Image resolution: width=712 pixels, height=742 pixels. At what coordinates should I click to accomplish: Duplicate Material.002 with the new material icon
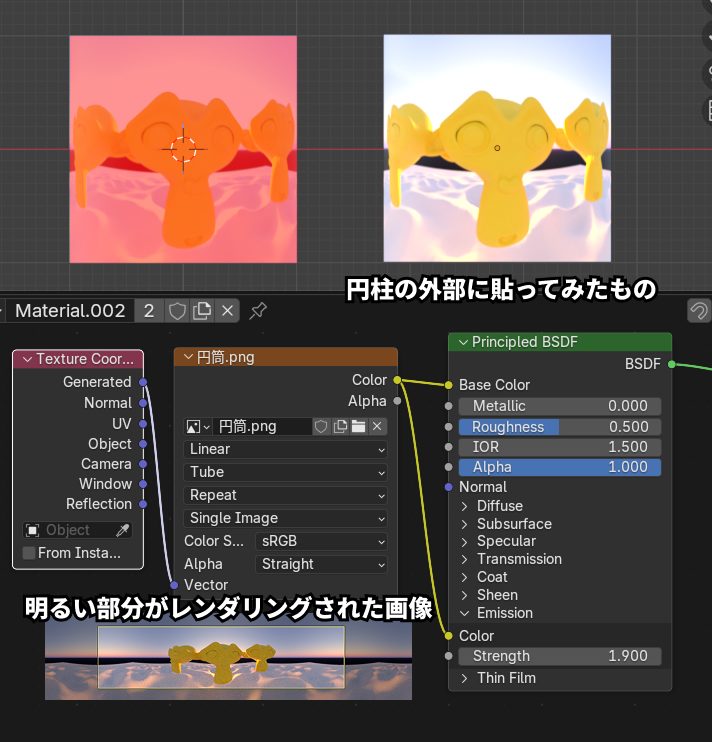tap(202, 311)
